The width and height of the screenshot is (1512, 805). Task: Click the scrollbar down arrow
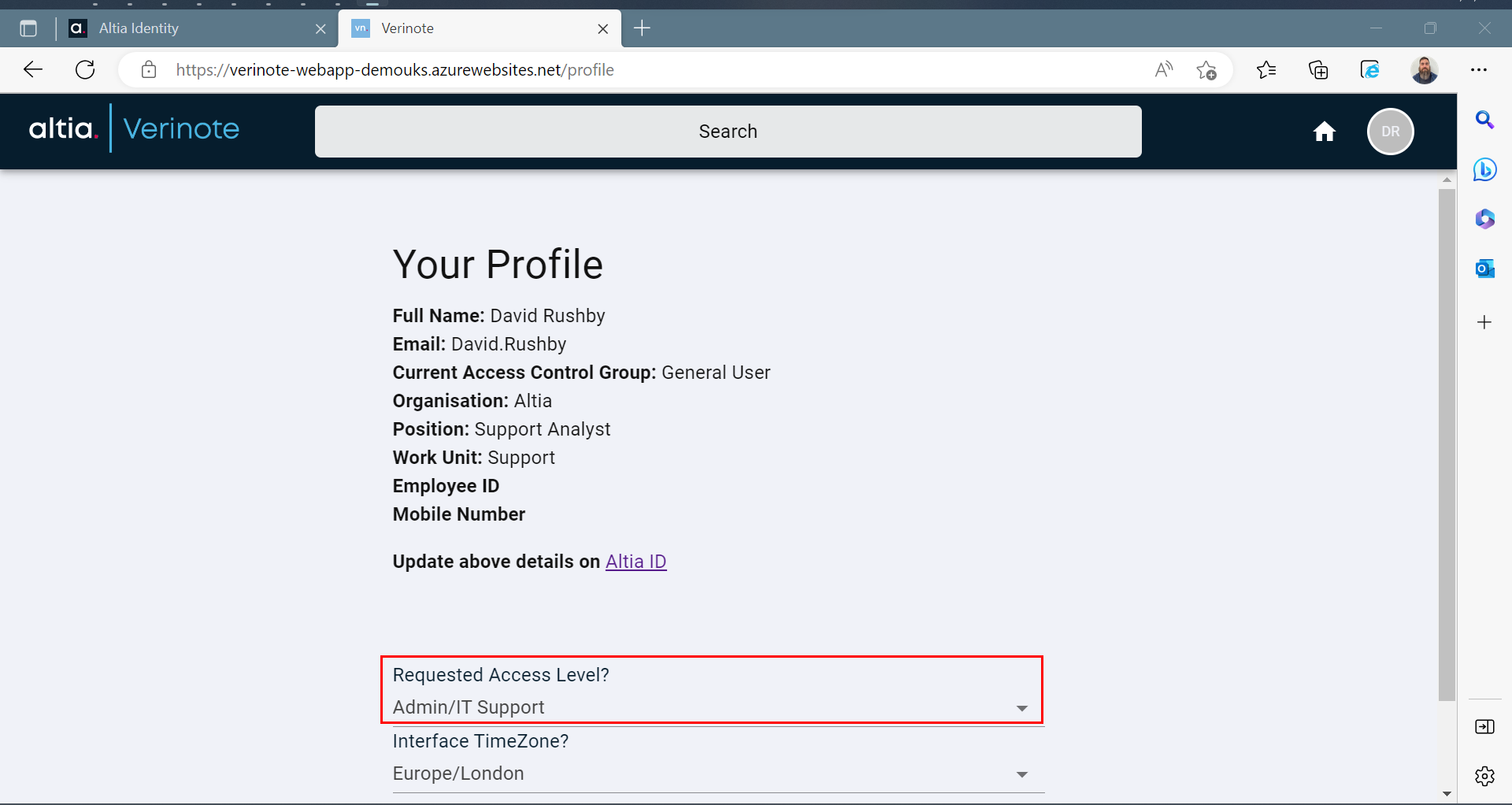(1447, 793)
